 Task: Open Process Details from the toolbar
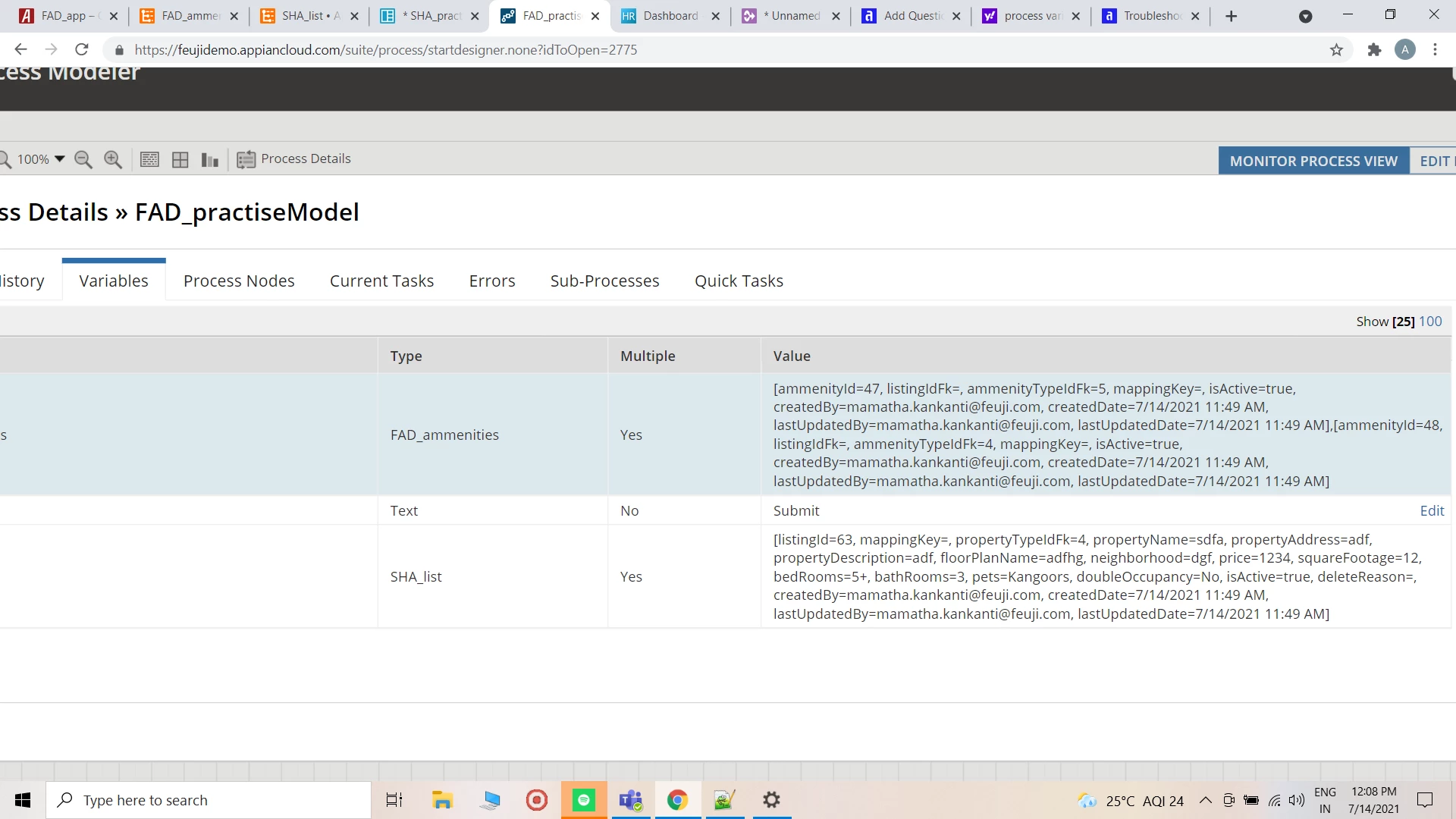[x=294, y=159]
